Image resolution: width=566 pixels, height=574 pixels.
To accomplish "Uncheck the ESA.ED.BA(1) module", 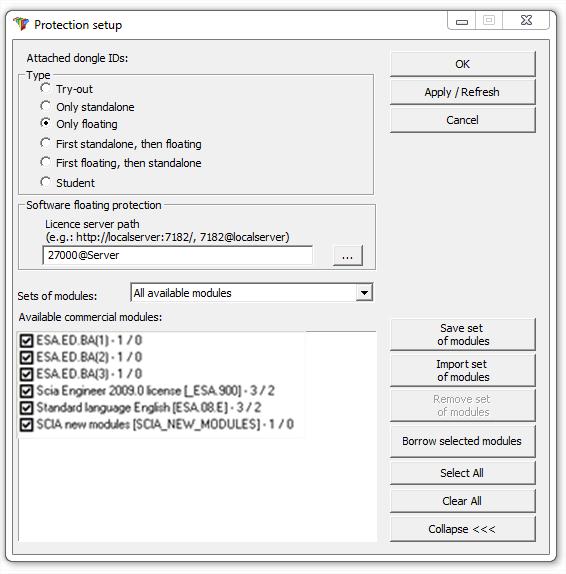I will point(26,340).
